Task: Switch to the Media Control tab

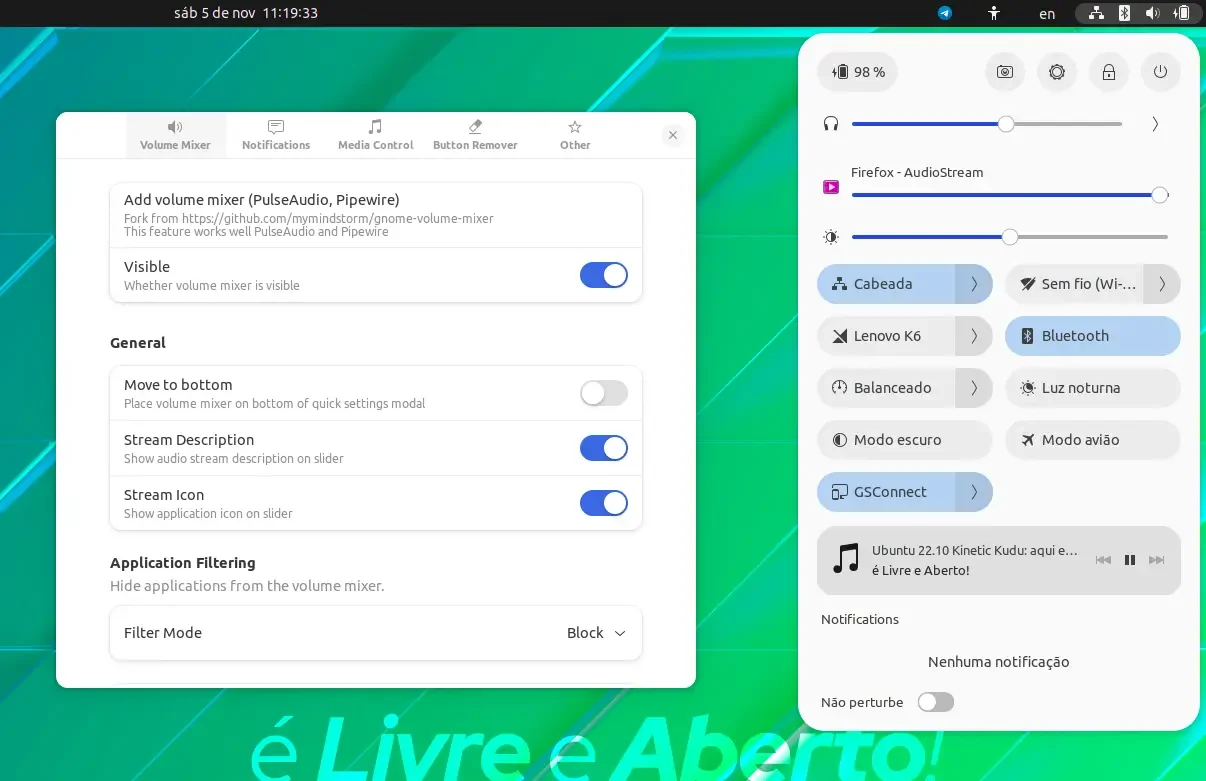Action: (375, 135)
